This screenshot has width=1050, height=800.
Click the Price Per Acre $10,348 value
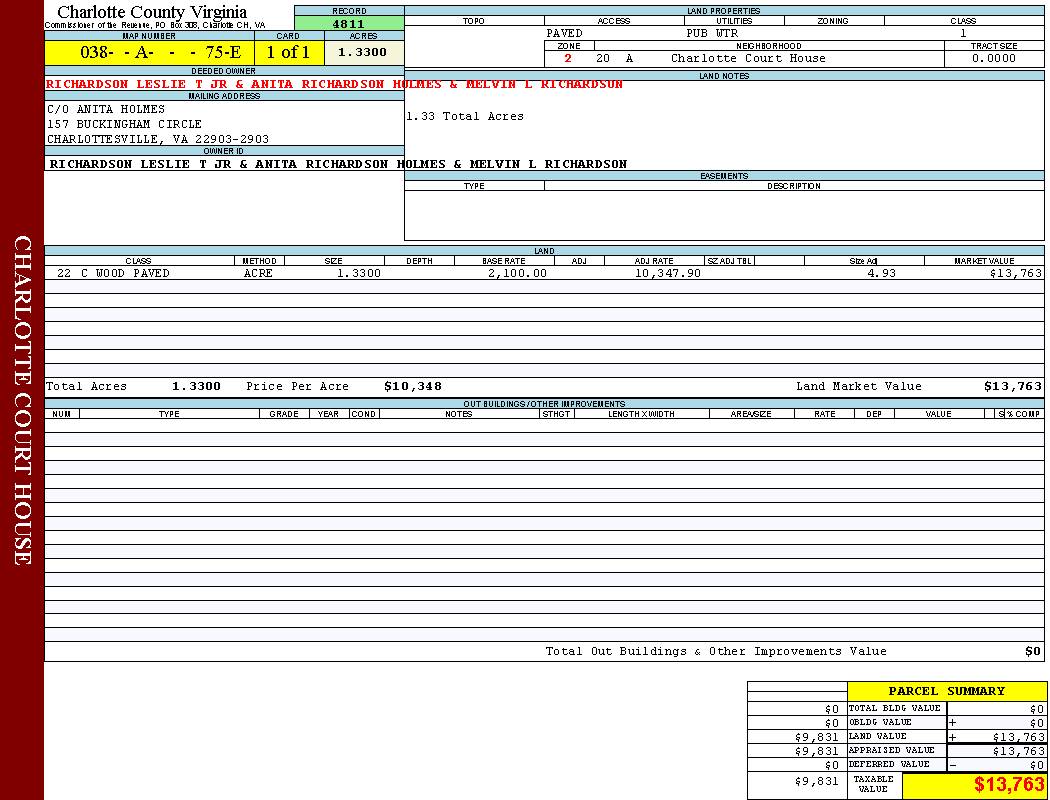412,386
